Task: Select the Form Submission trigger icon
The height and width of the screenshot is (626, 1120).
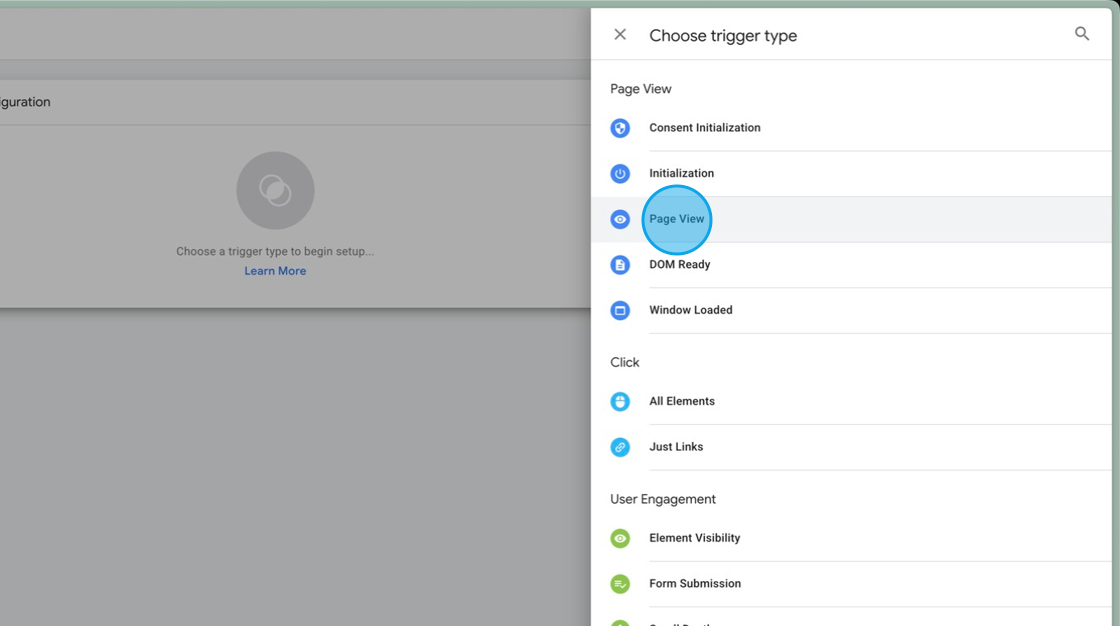Action: pyautogui.click(x=620, y=584)
